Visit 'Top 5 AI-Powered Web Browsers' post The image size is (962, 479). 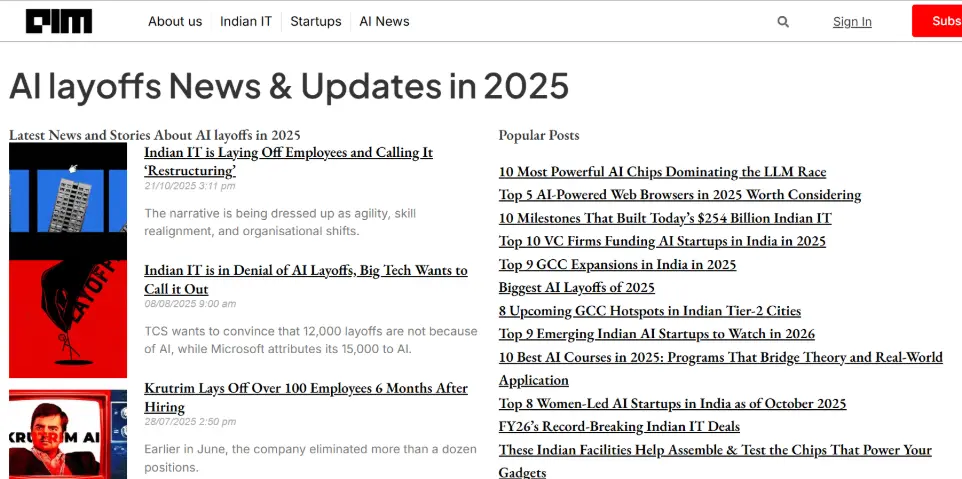pyautogui.click(x=679, y=195)
